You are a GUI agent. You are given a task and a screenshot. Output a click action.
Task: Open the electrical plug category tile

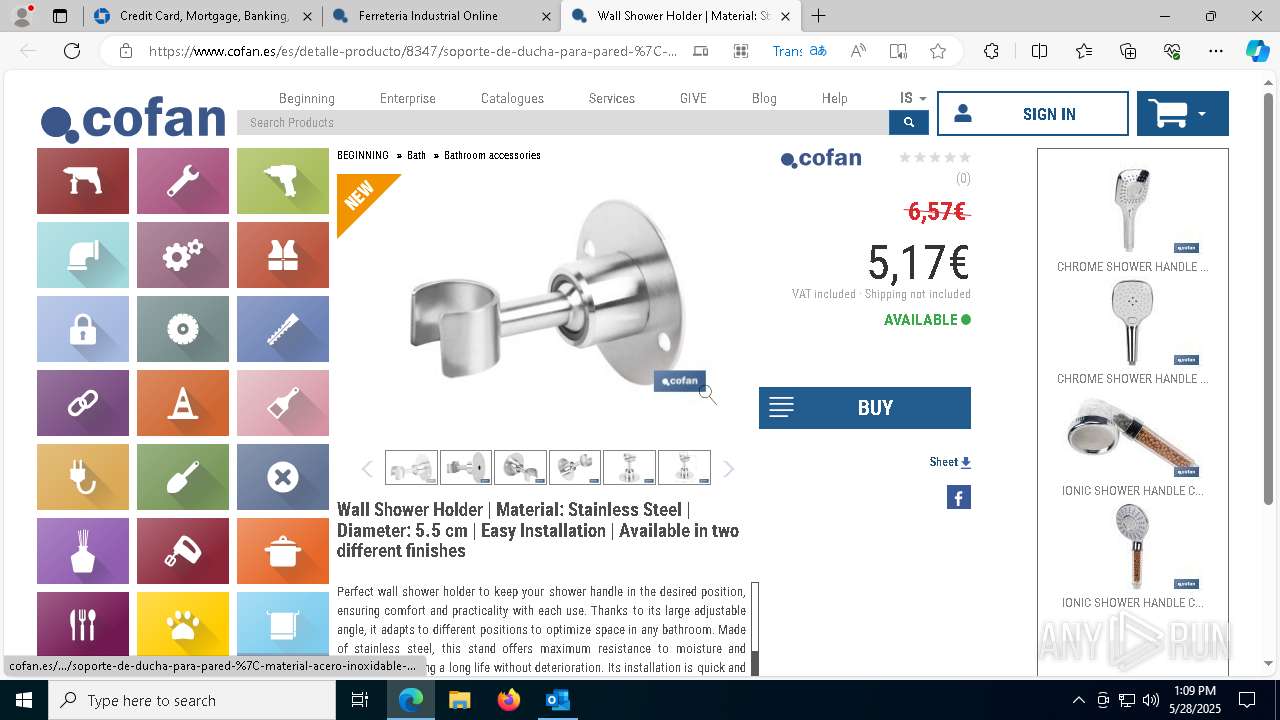pyautogui.click(x=83, y=477)
